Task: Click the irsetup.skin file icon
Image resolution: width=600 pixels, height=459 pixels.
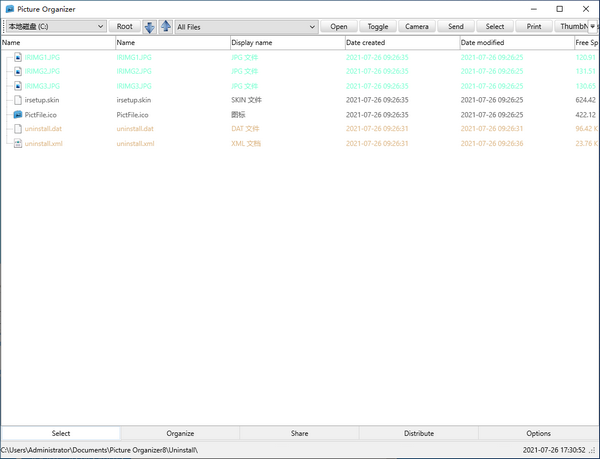Action: (x=17, y=101)
